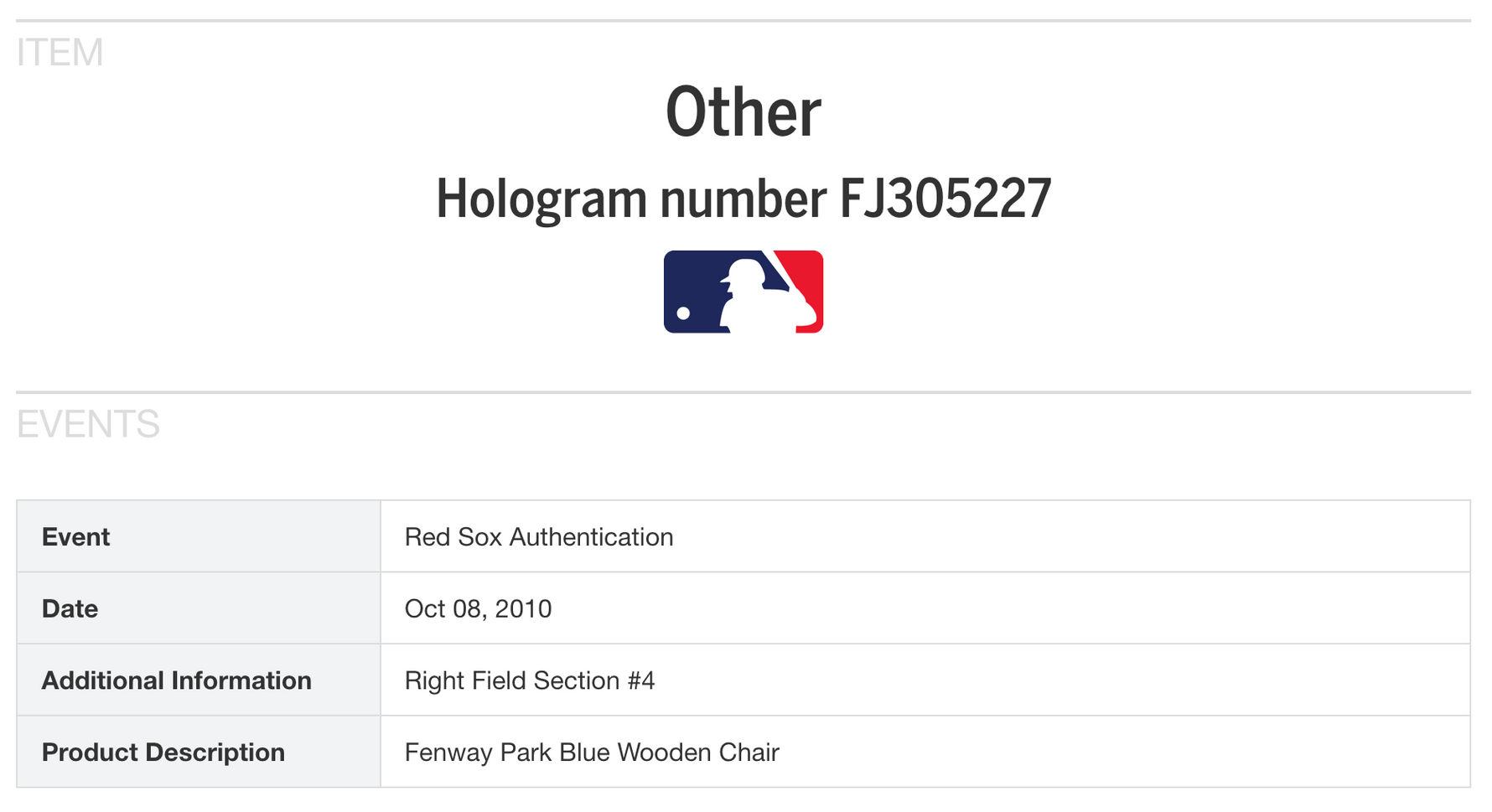The height and width of the screenshot is (812, 1492).
Task: Click the MLB logo
Action: [743, 292]
